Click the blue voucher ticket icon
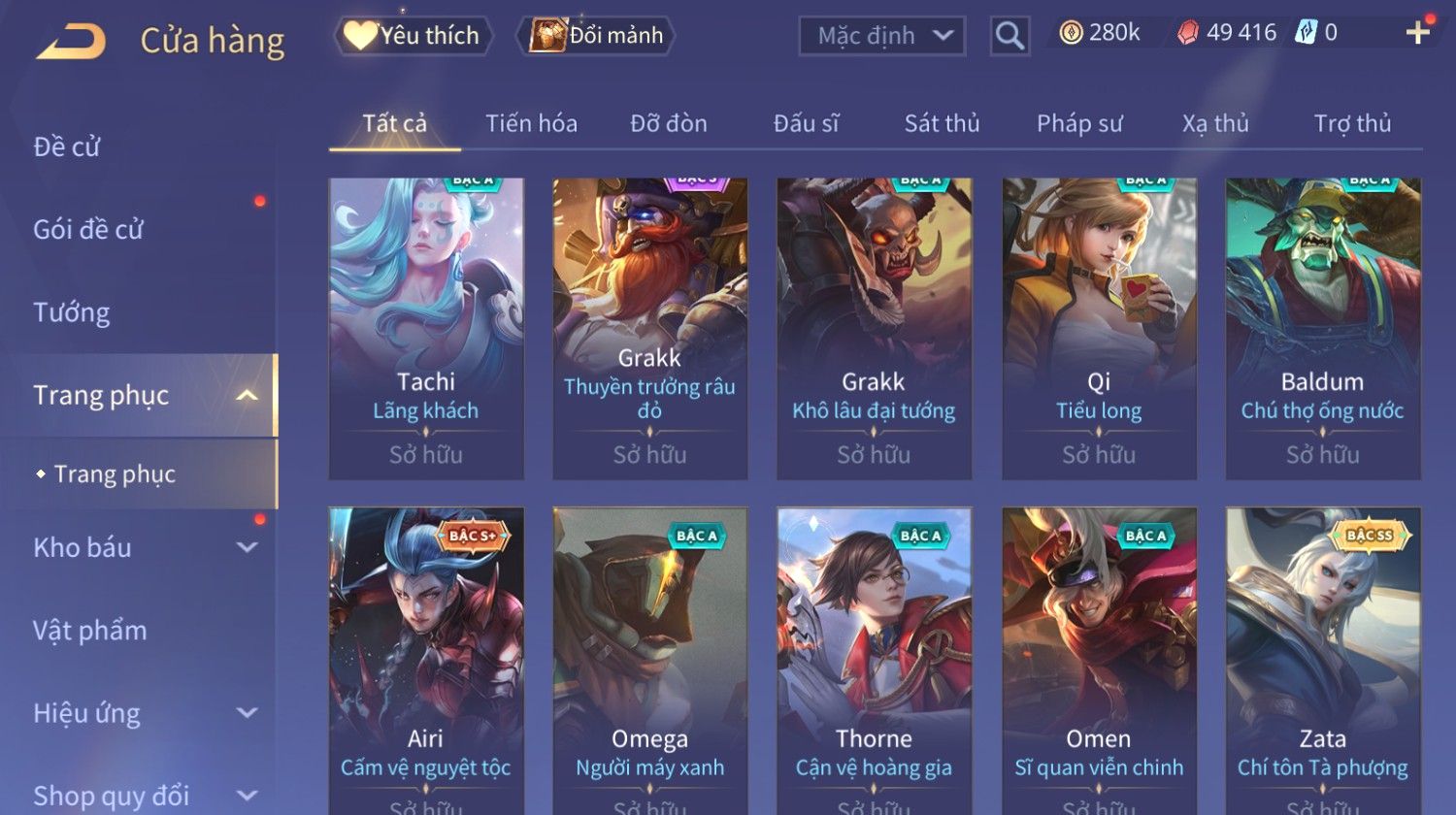This screenshot has width=1456, height=815. point(1307,33)
